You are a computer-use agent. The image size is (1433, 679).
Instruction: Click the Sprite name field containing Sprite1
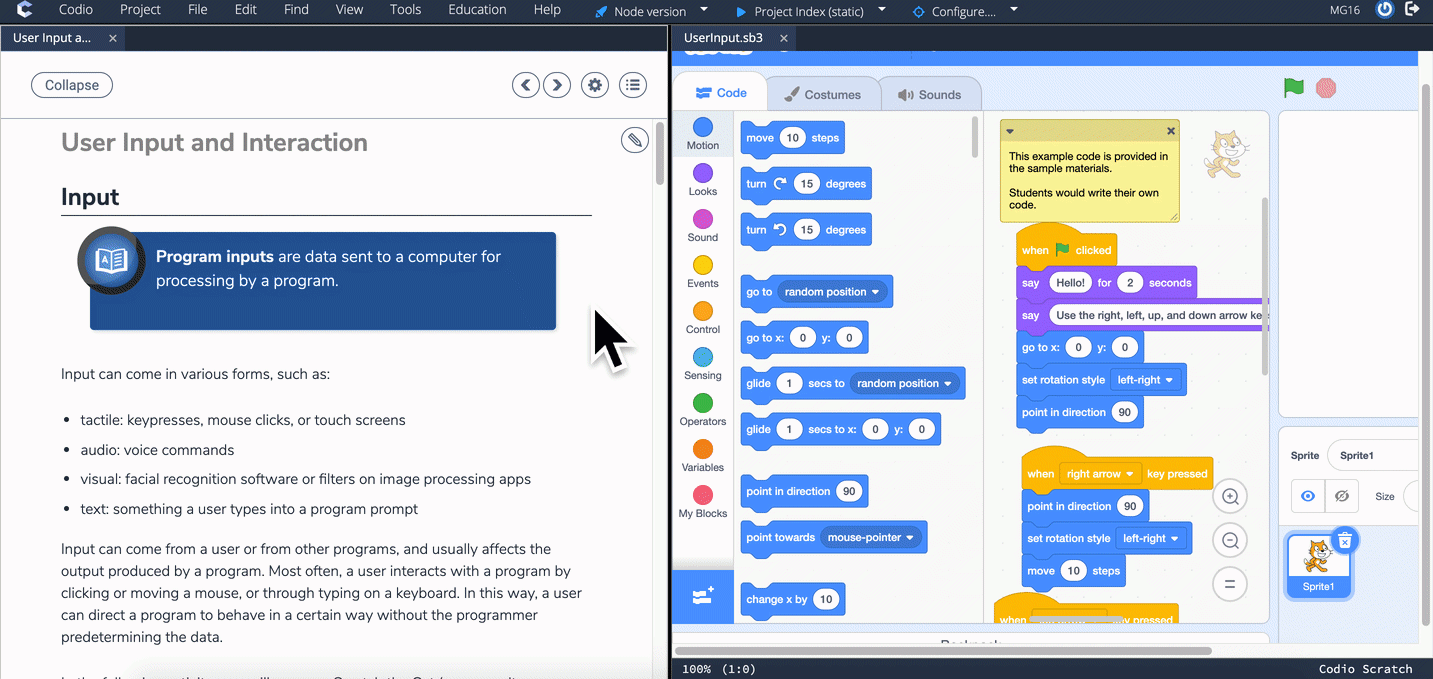pyautogui.click(x=1372, y=455)
